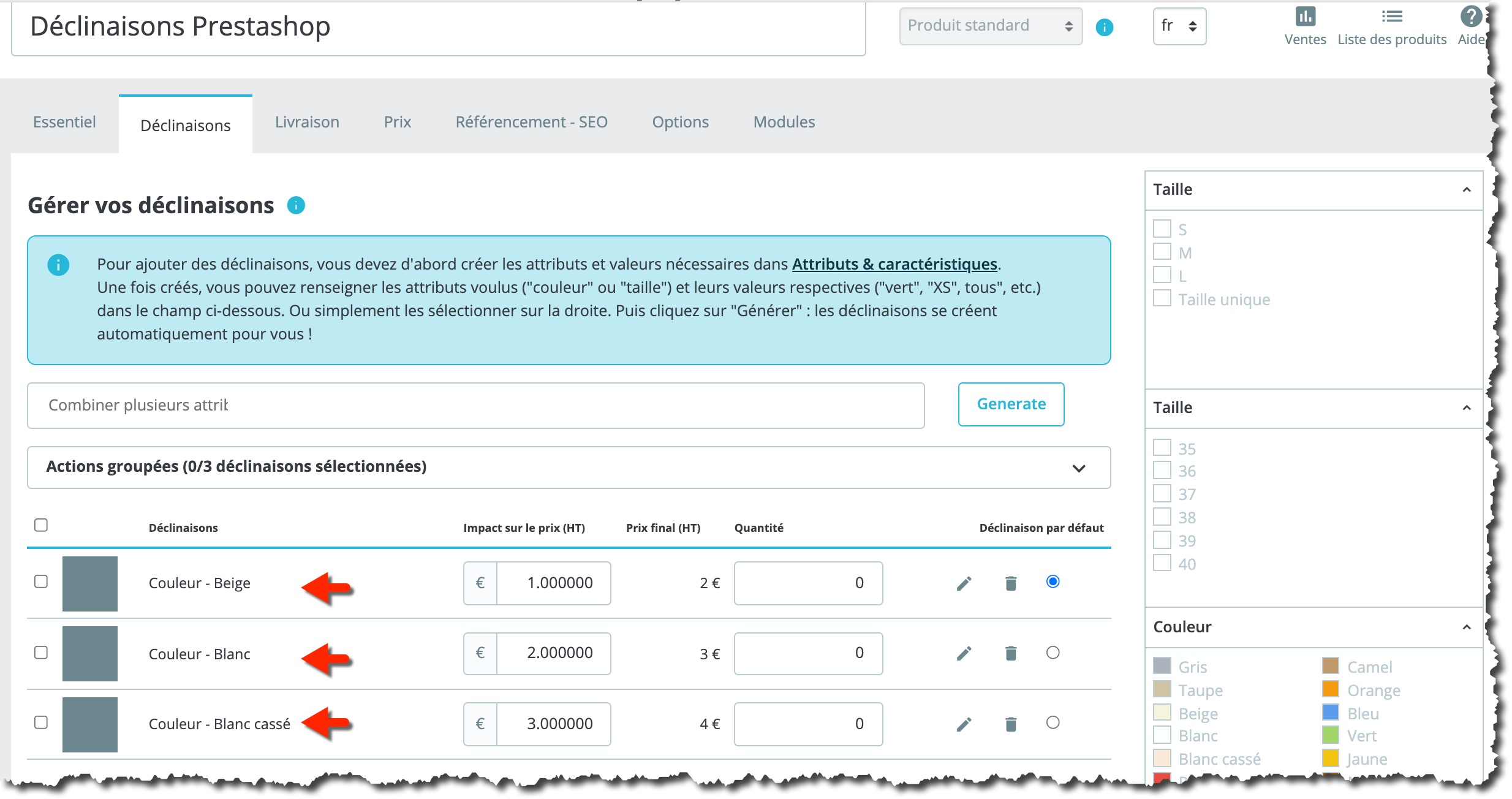Delete the Couleur - Blanc cassé combination
Screen dimensions: 1512x799
coord(1011,724)
